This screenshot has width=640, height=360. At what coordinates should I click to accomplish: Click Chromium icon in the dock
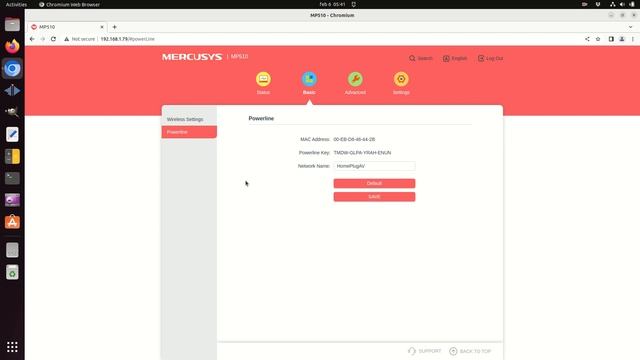pyautogui.click(x=12, y=69)
